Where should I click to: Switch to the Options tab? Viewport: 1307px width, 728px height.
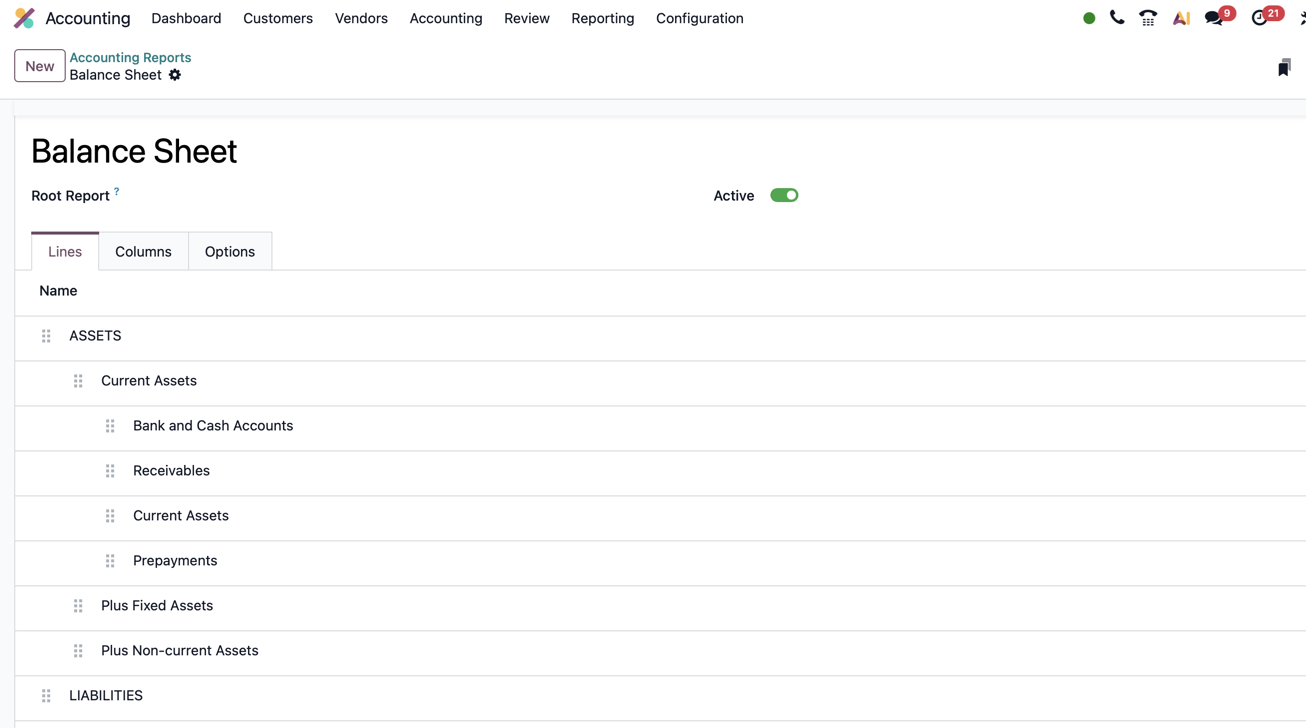[230, 251]
